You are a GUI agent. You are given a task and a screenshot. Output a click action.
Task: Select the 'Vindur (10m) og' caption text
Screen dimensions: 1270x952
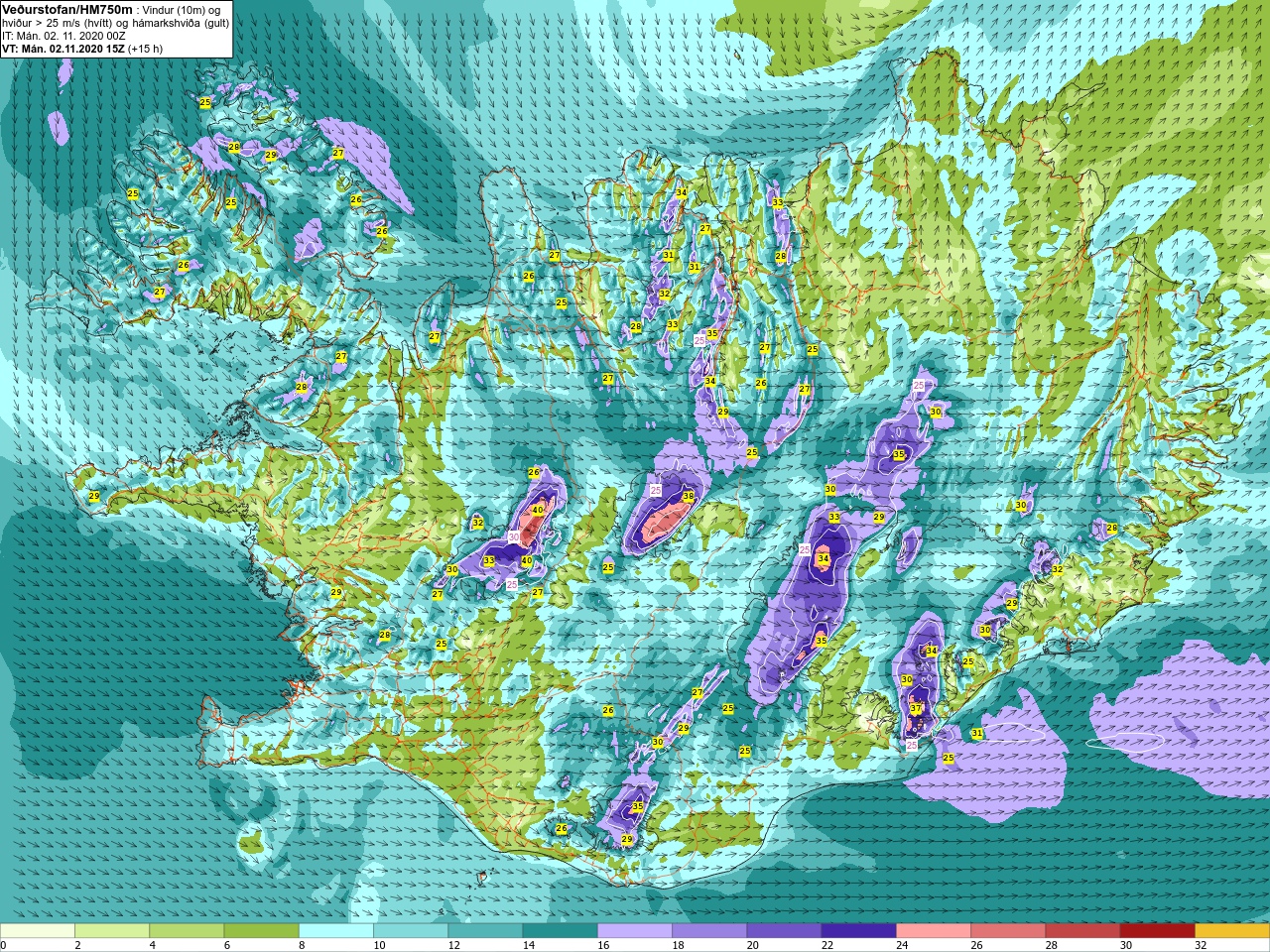click(183, 10)
